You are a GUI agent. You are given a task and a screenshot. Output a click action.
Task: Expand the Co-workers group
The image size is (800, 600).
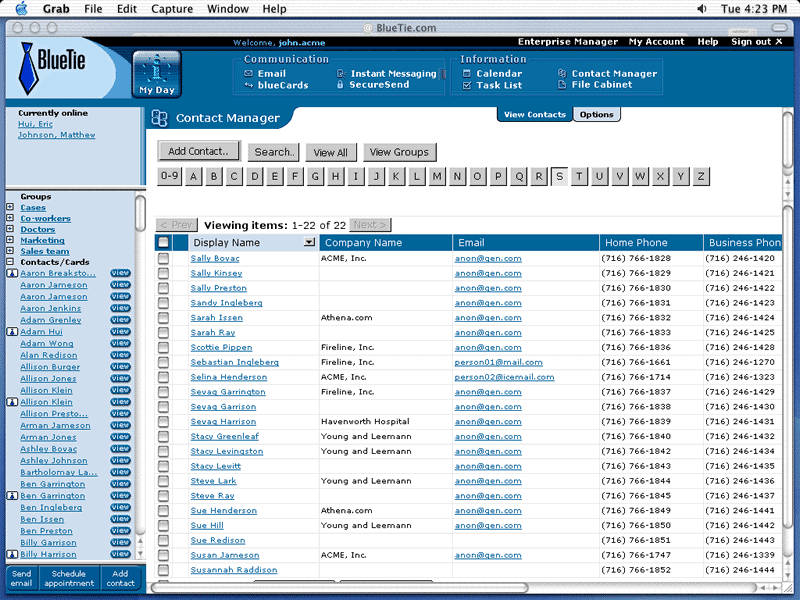[10, 218]
